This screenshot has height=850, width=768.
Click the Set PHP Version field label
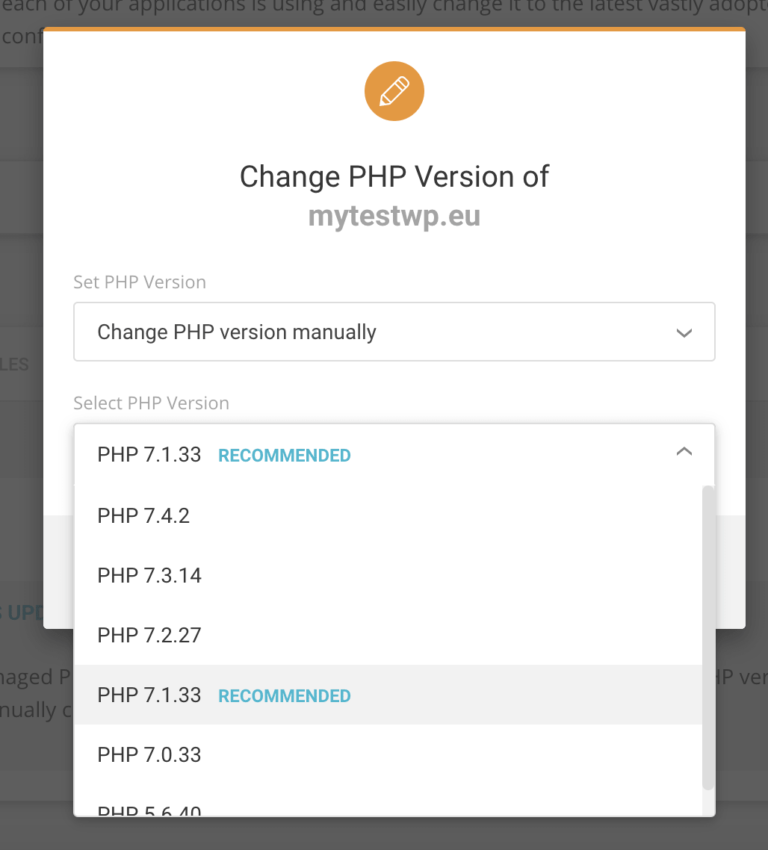(139, 282)
